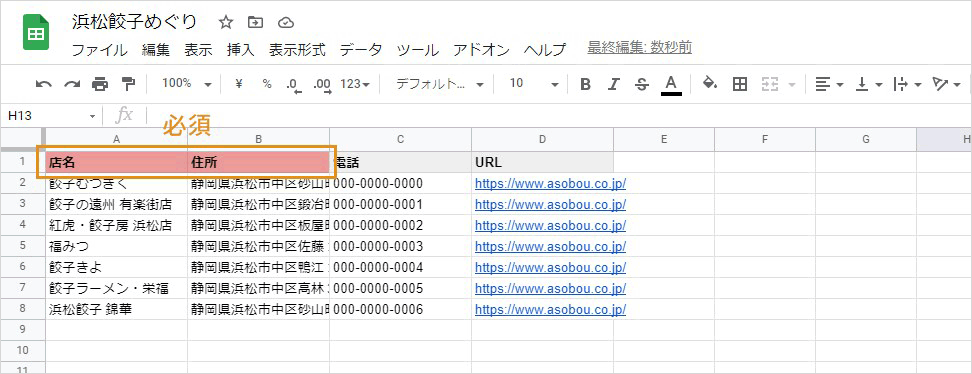Toggle italic formatting
The image size is (972, 374).
tap(614, 84)
